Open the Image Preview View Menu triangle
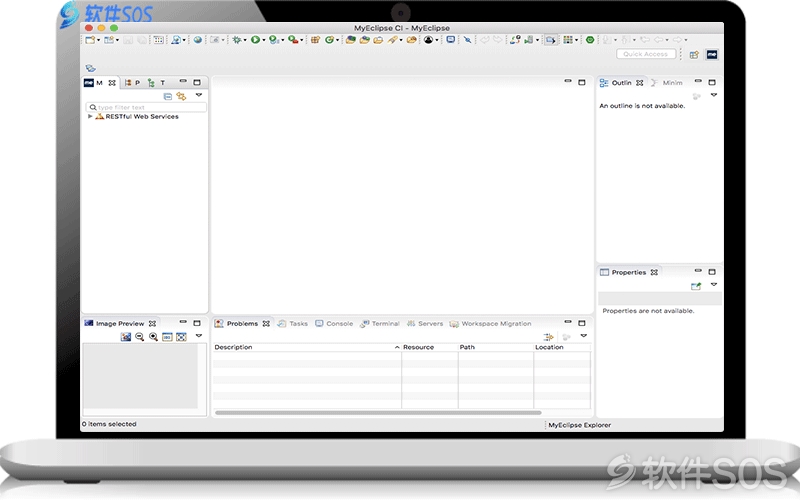This screenshot has height=500, width=800. click(199, 336)
